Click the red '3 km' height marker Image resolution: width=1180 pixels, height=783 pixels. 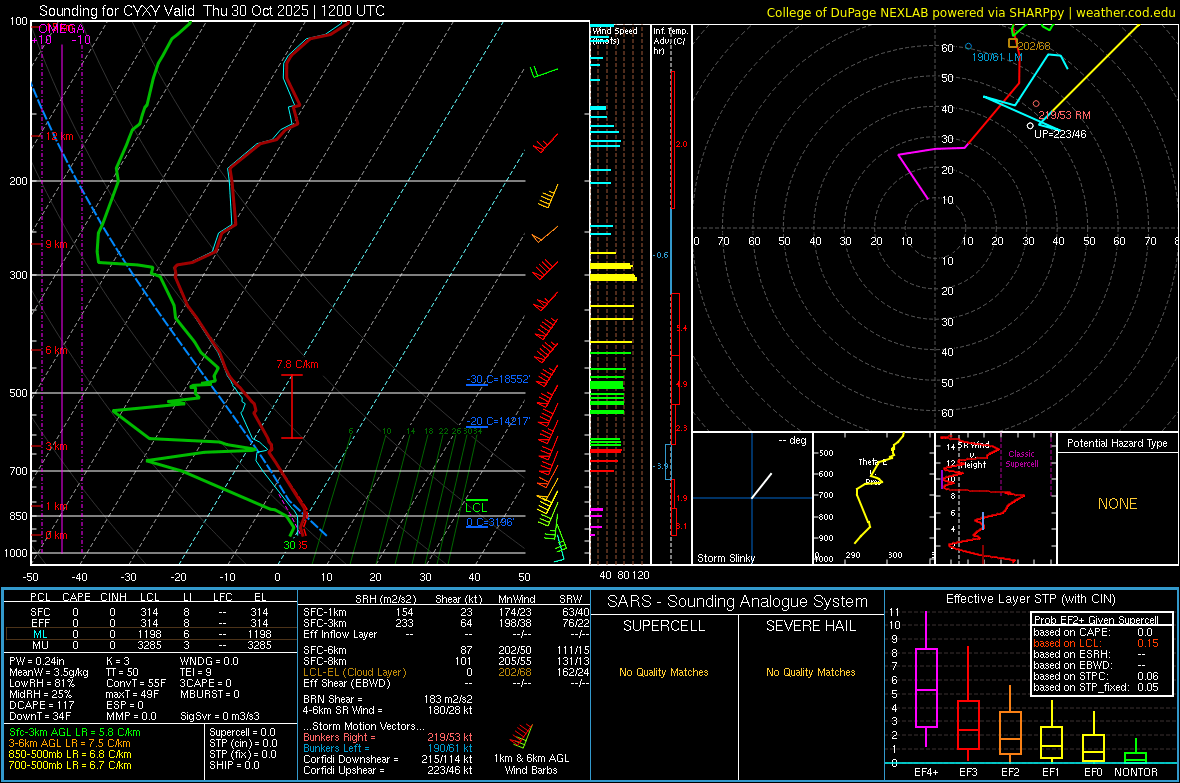[x=56, y=446]
